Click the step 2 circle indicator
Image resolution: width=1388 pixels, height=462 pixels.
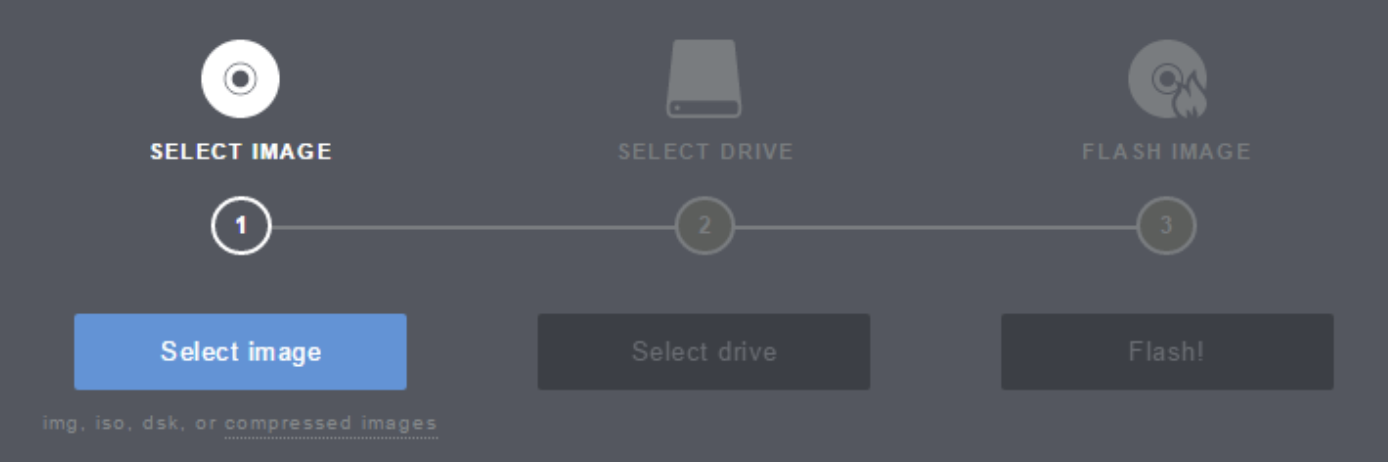[x=704, y=226]
